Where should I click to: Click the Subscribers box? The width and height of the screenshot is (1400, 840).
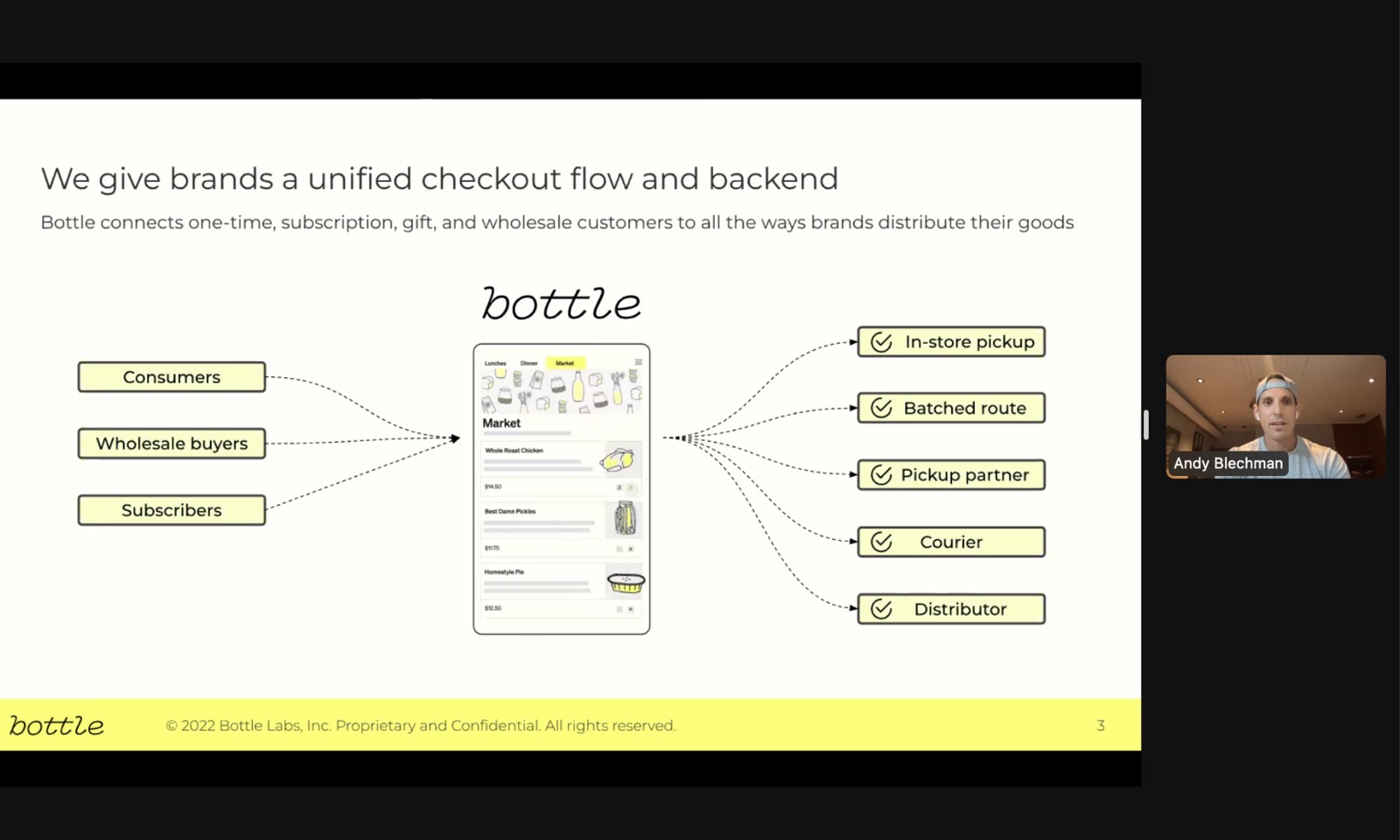pyautogui.click(x=171, y=510)
